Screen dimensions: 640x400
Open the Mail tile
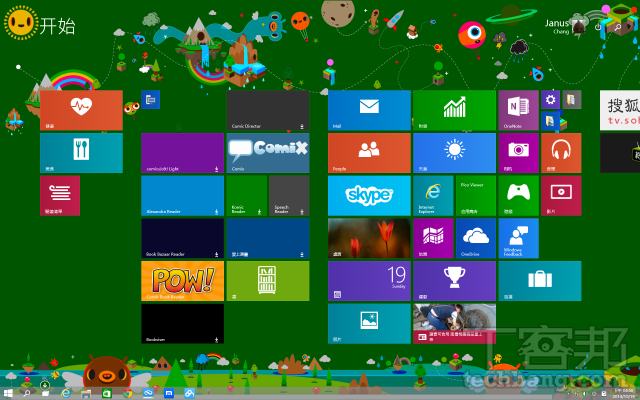coord(369,110)
